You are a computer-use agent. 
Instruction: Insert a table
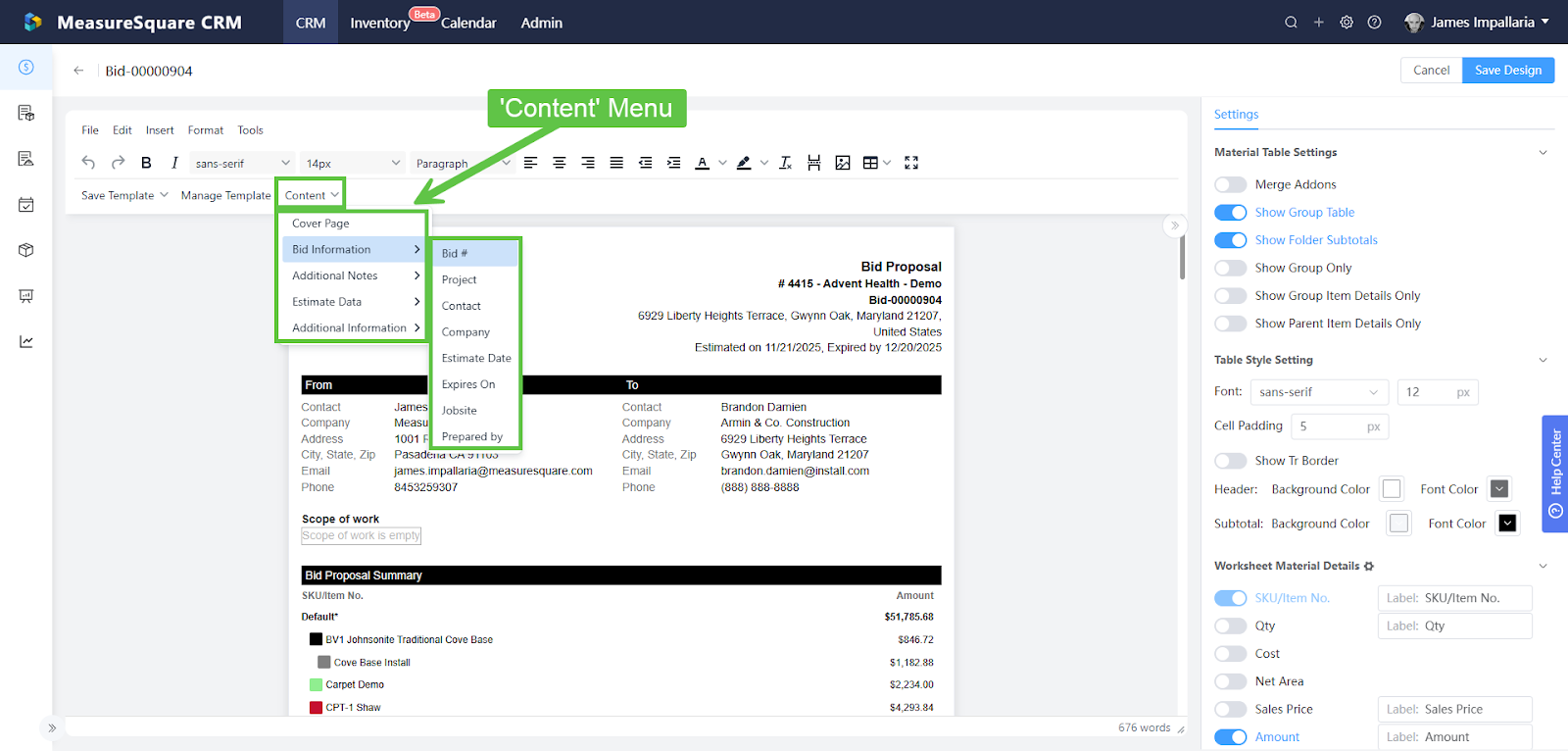click(870, 163)
